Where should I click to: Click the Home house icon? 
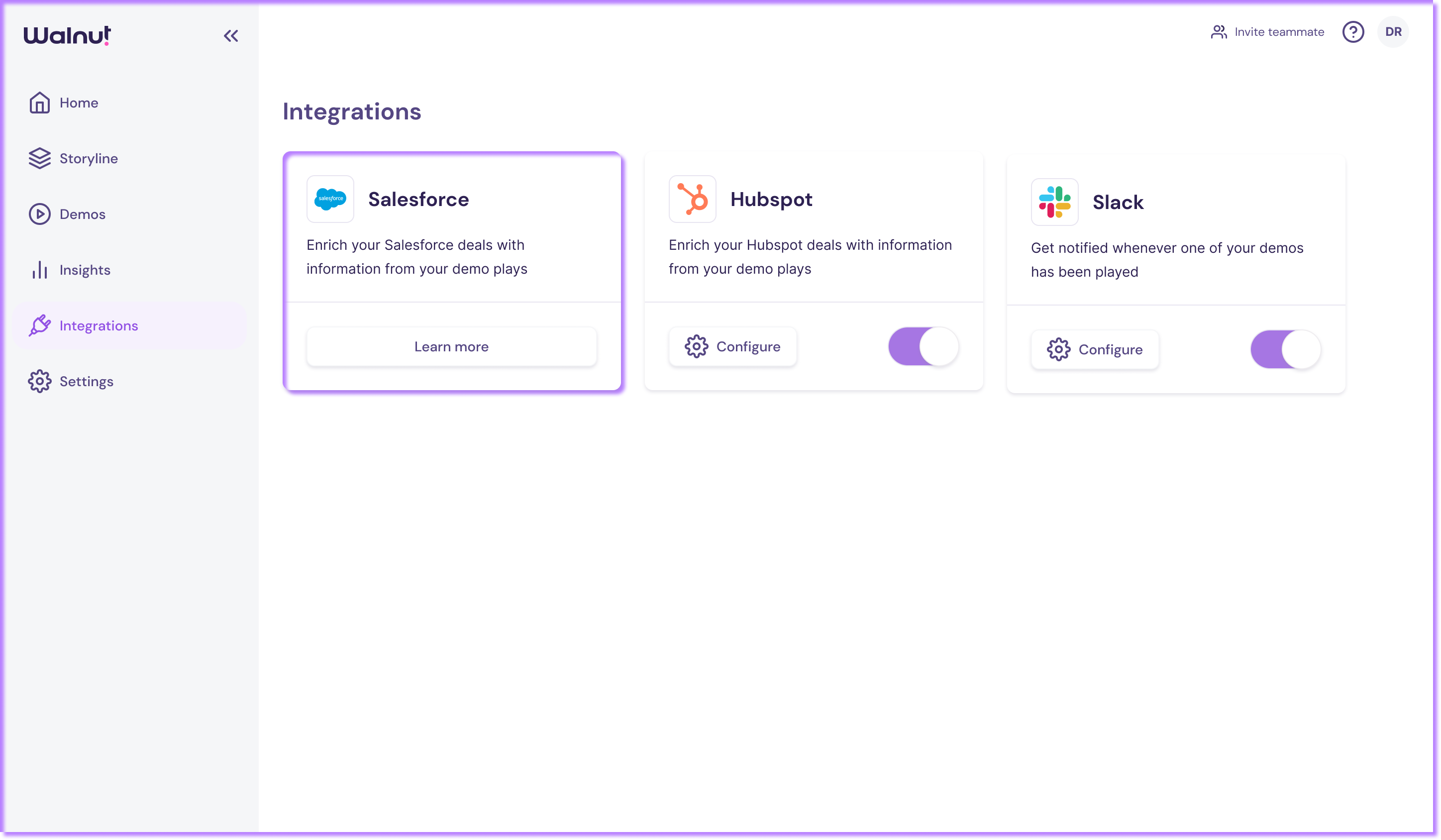39,103
